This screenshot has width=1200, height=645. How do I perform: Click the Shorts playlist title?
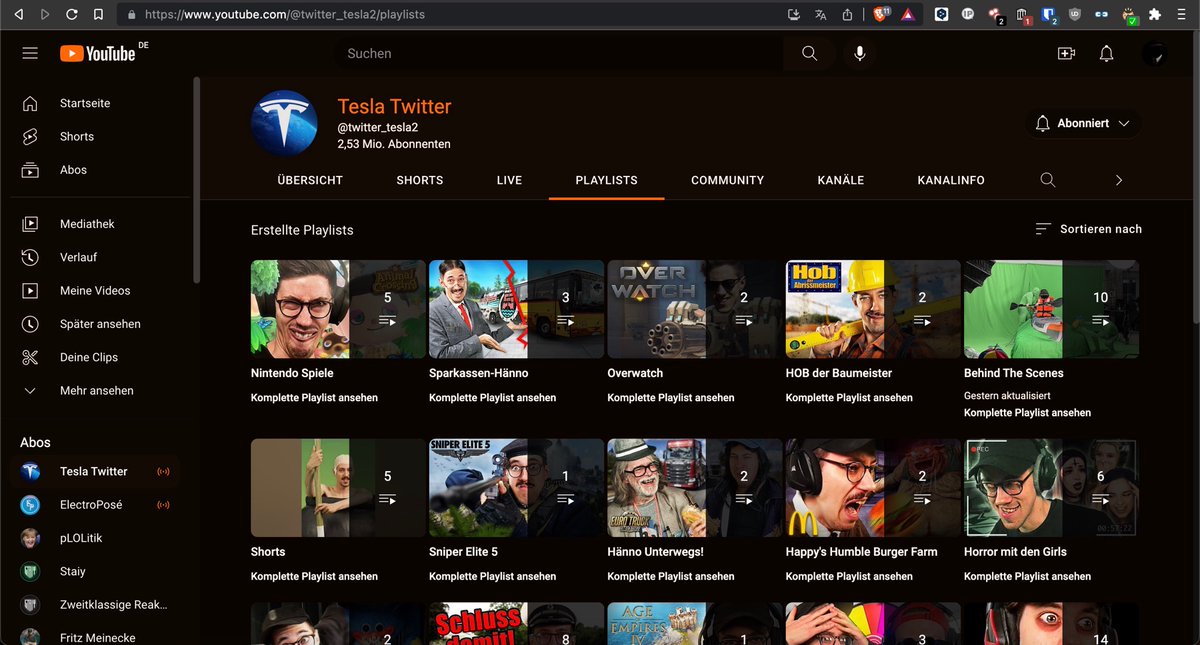[268, 552]
